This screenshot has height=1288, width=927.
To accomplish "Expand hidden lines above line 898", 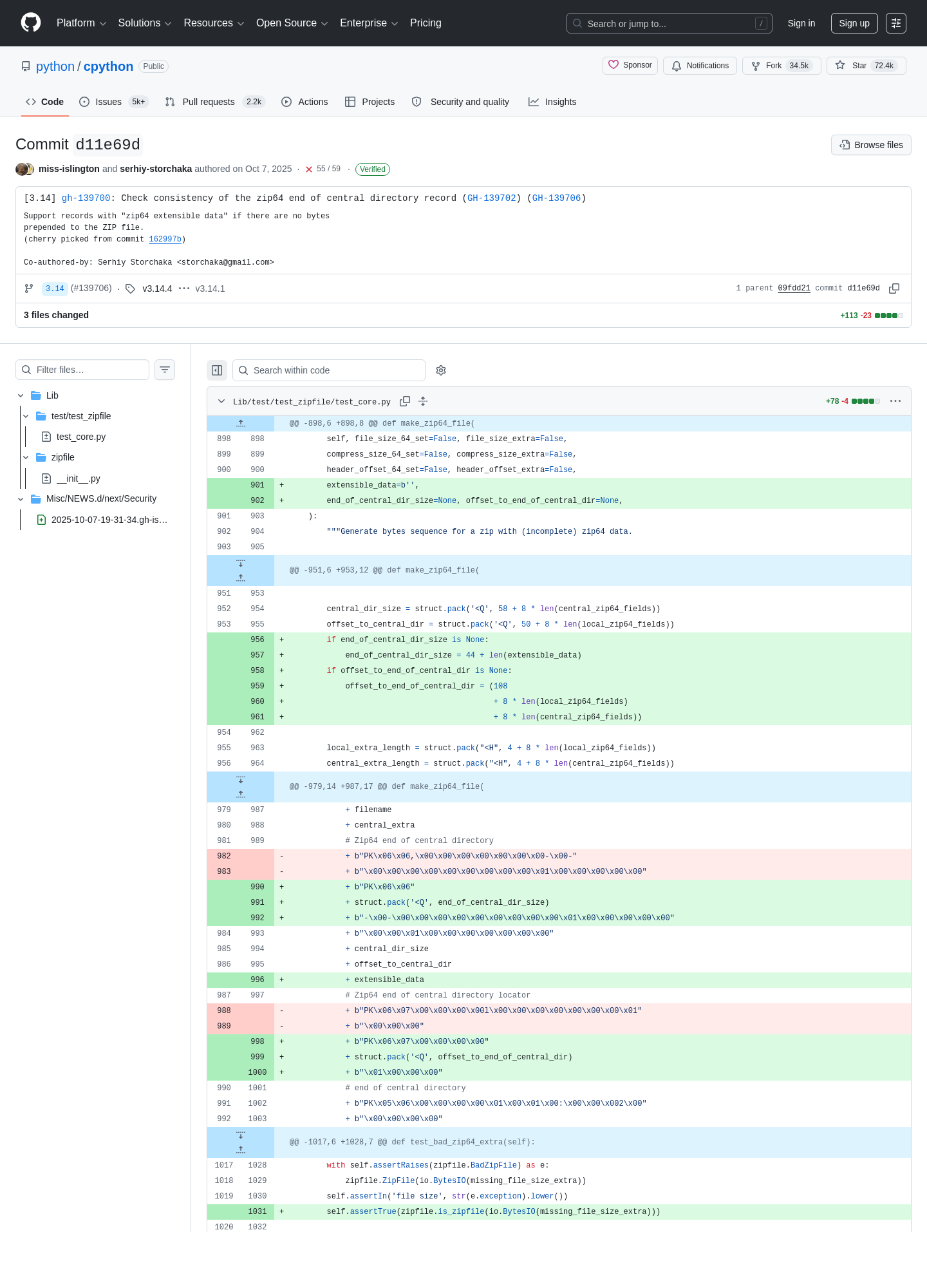I will click(241, 423).
